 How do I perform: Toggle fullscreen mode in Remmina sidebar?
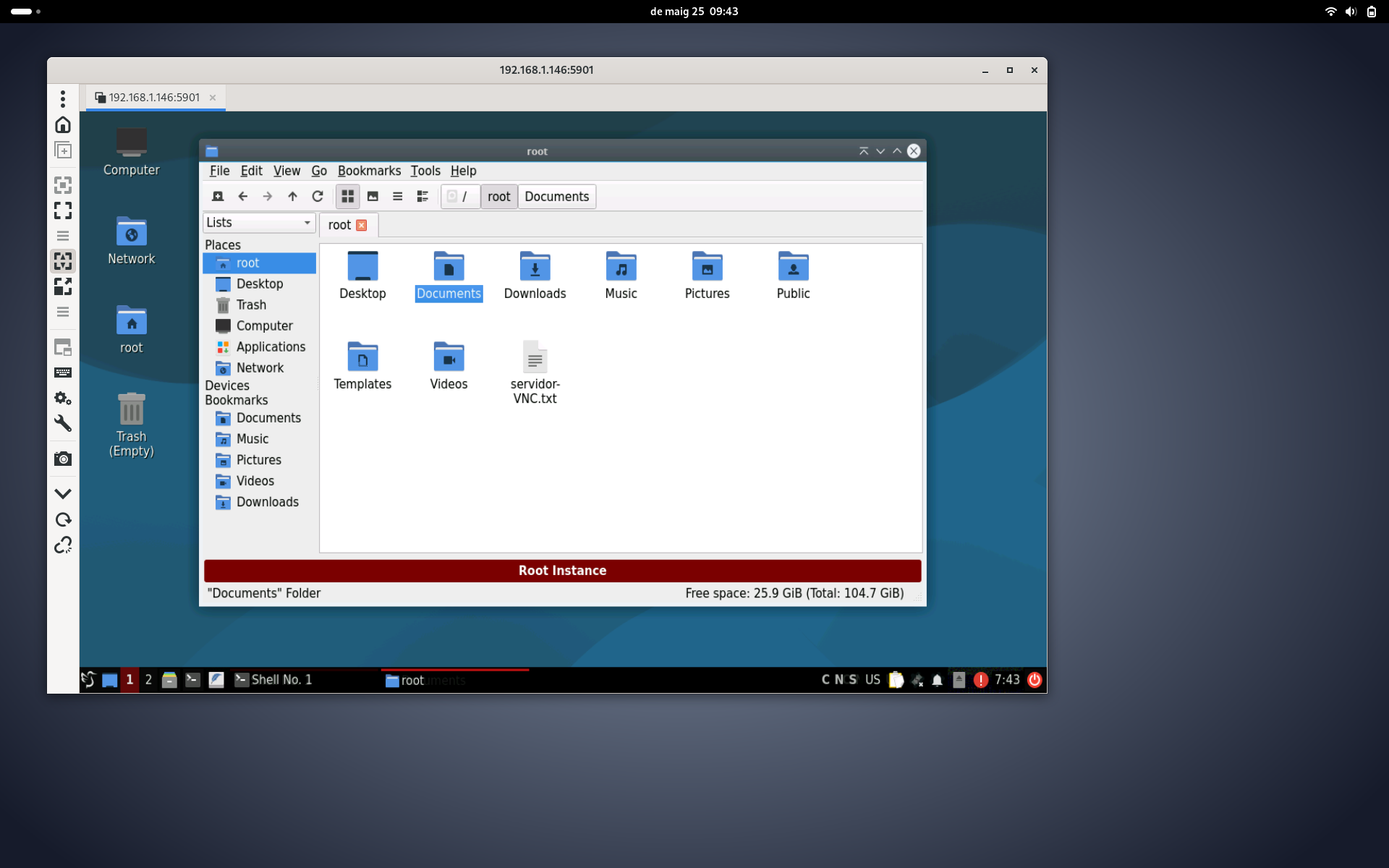(x=63, y=210)
